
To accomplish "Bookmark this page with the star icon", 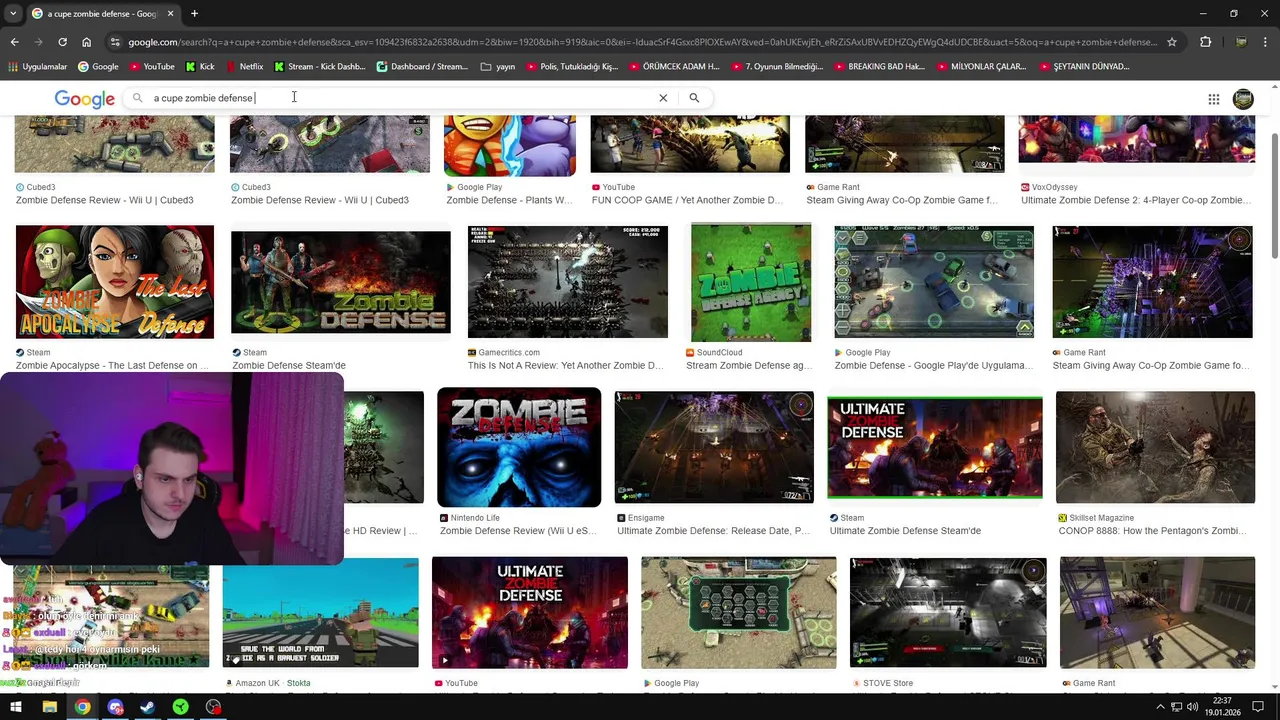I will tap(1172, 42).
